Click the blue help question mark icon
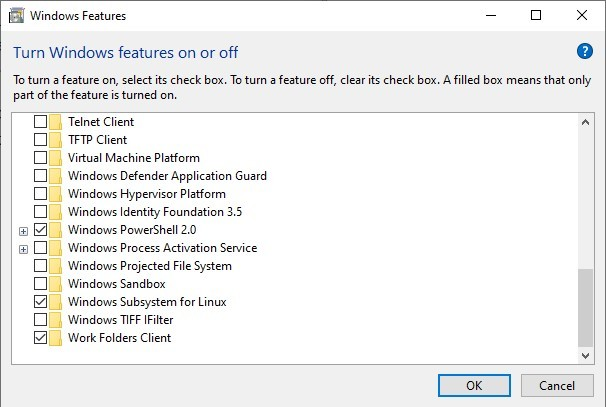 coord(585,51)
